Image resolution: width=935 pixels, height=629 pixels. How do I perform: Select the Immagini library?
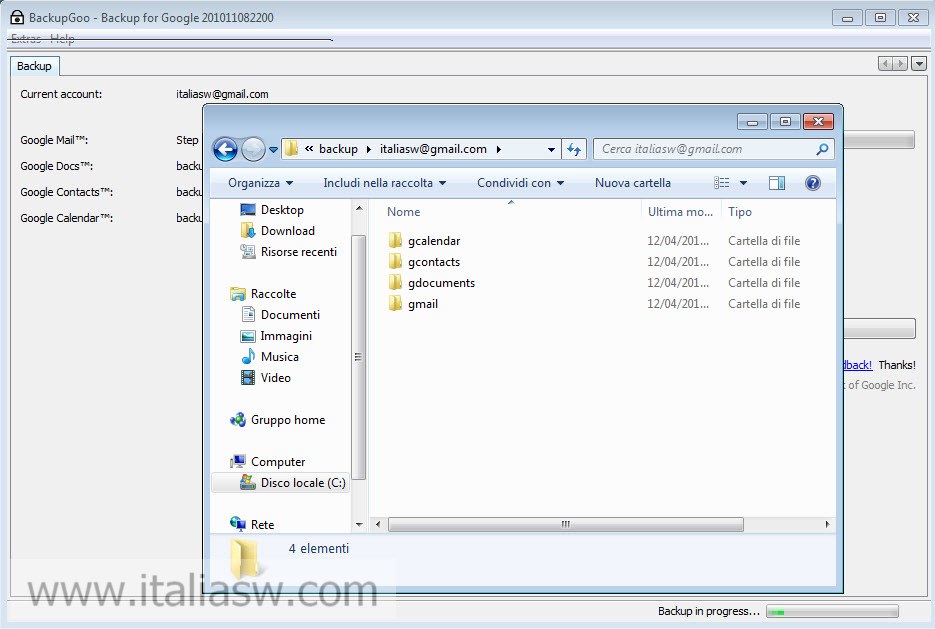click(276, 336)
